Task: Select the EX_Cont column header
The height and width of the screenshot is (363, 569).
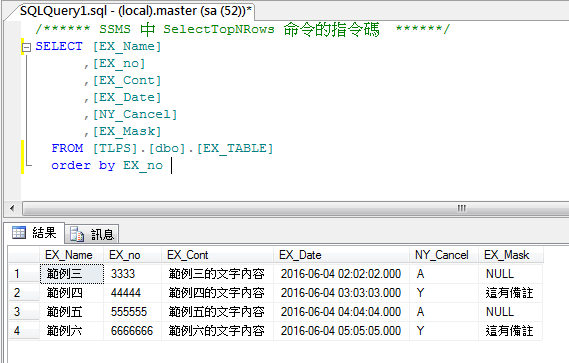Action: point(217,255)
